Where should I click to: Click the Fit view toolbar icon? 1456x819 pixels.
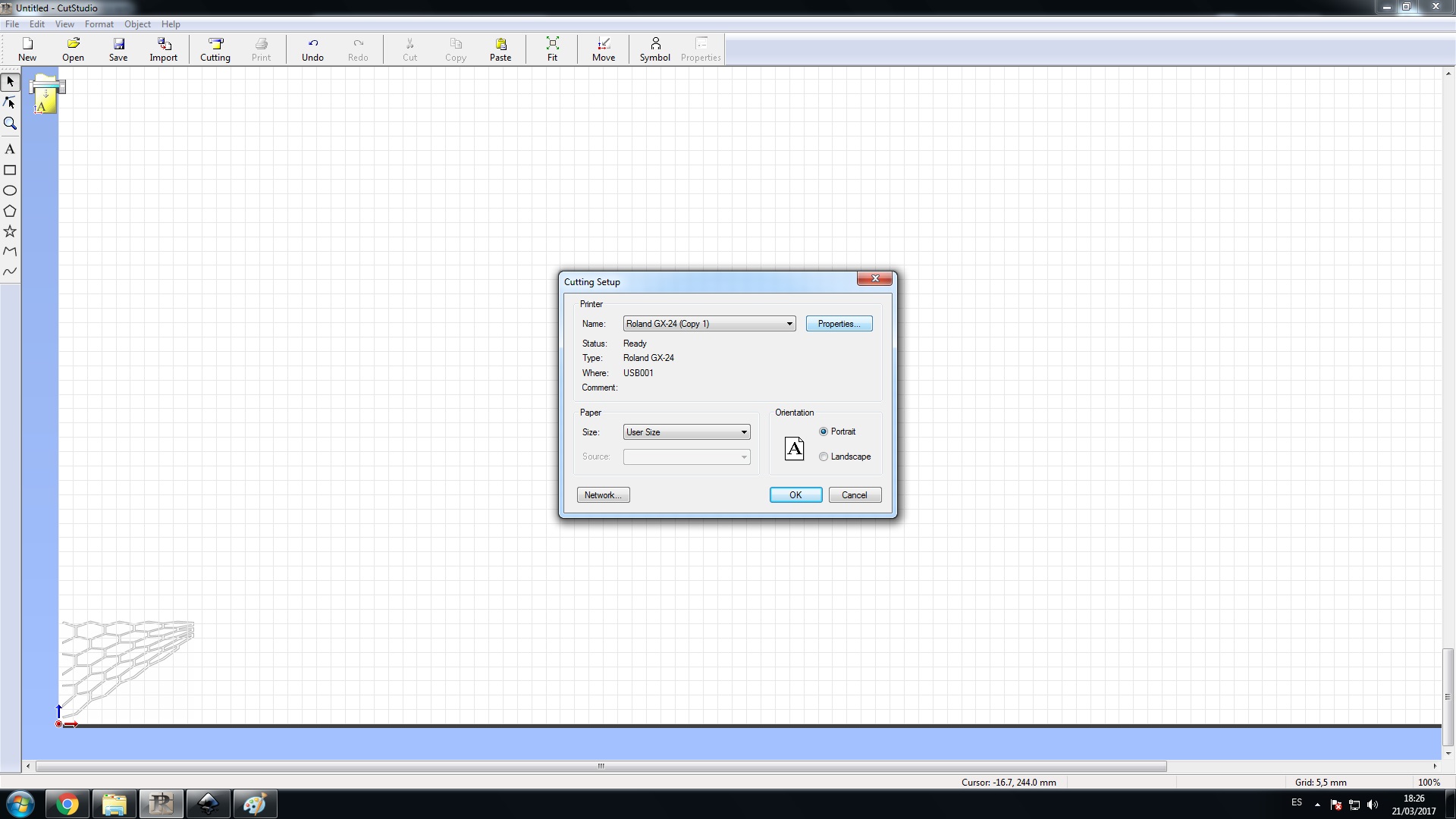(552, 49)
